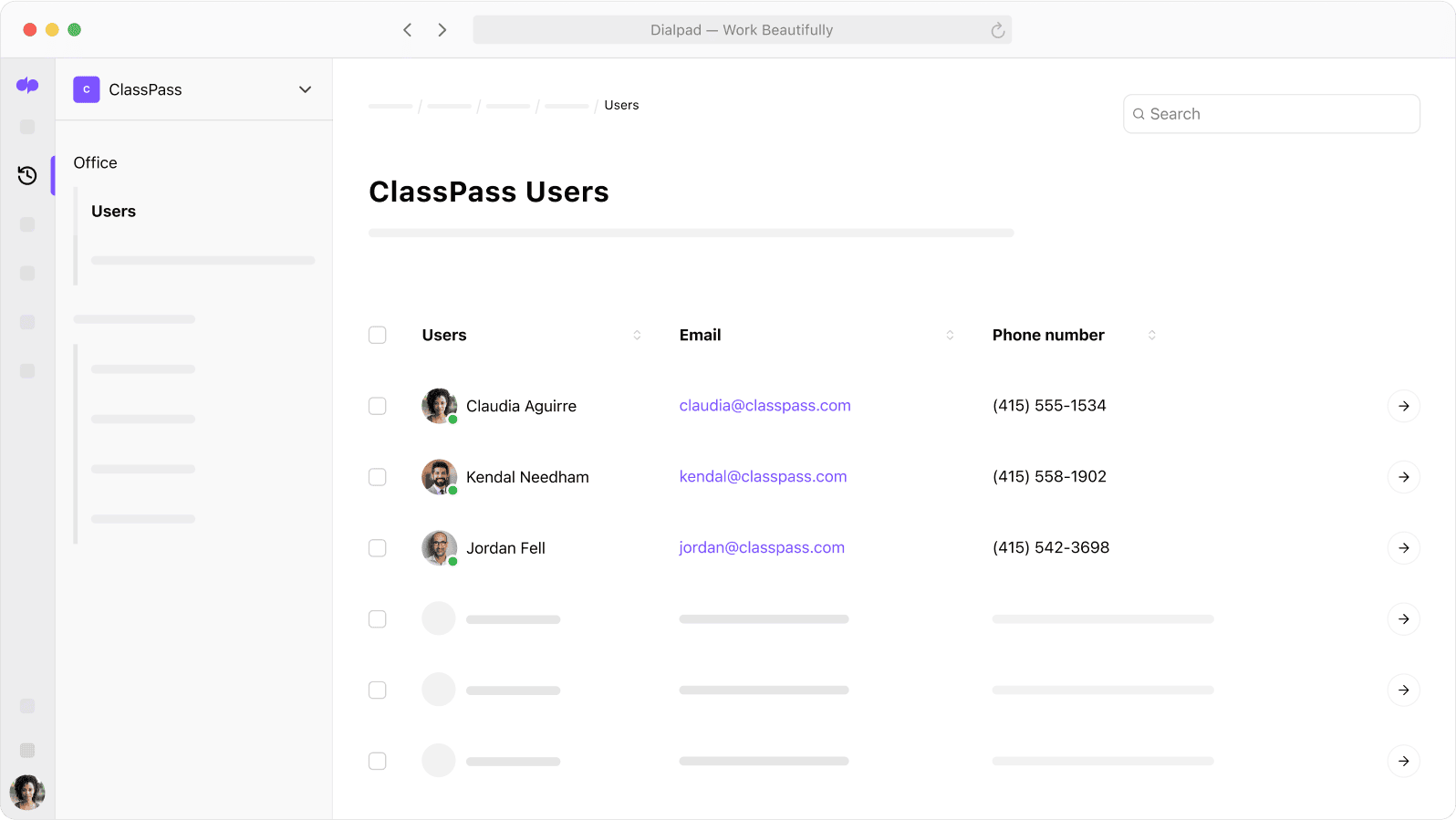Image resolution: width=1456 pixels, height=820 pixels.
Task: Reload the page using the refresh icon
Action: (x=997, y=30)
